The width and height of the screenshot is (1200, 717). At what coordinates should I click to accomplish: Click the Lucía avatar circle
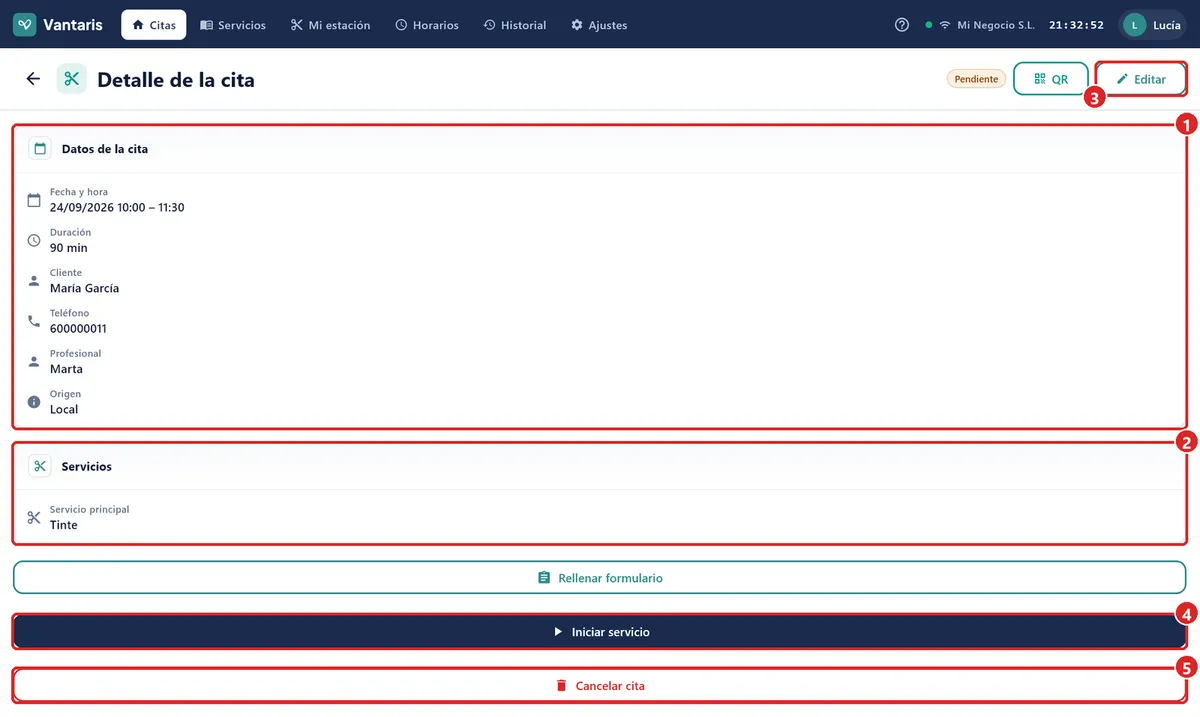tap(1134, 25)
